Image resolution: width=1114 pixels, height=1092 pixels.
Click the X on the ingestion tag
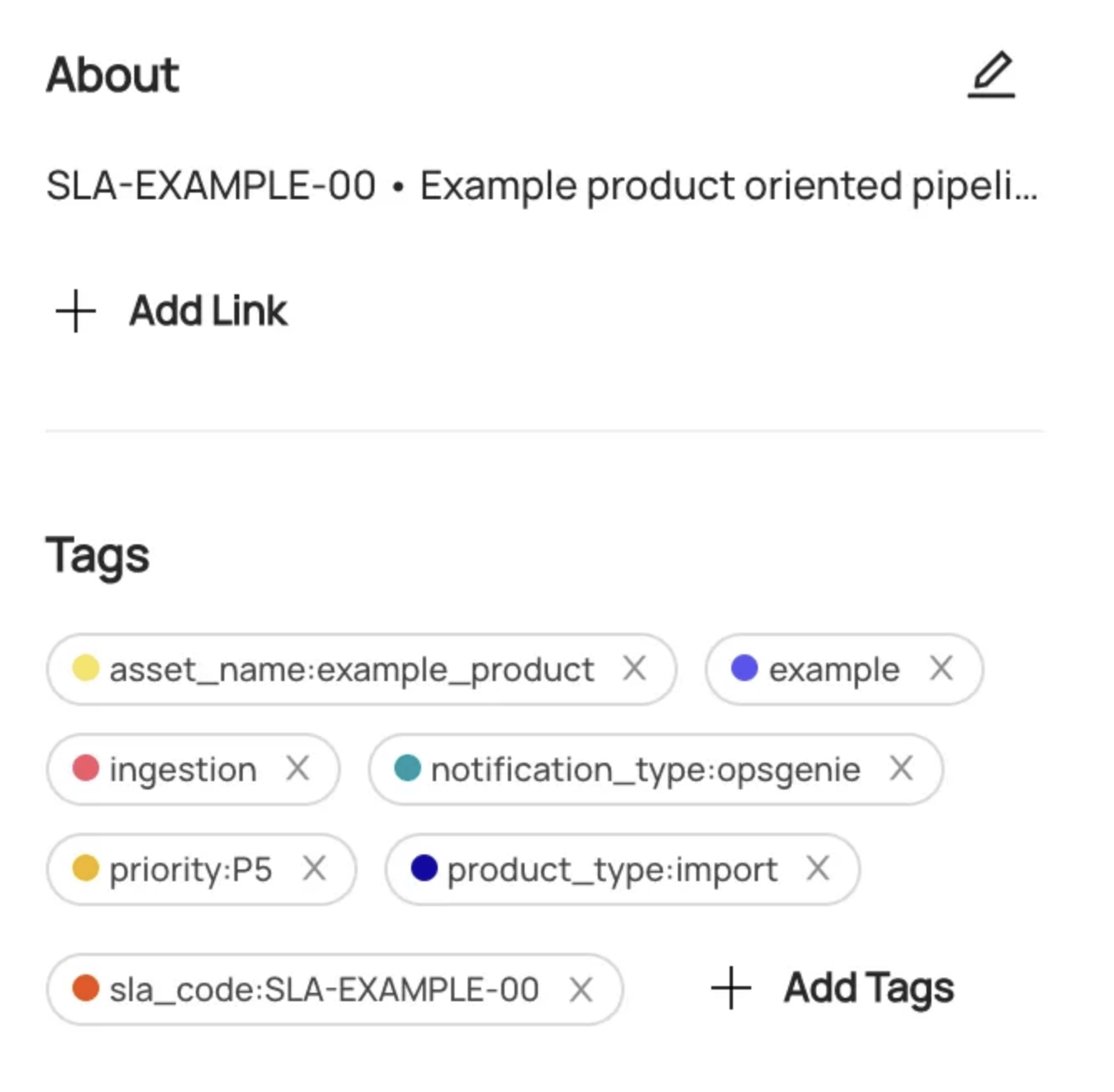(299, 769)
